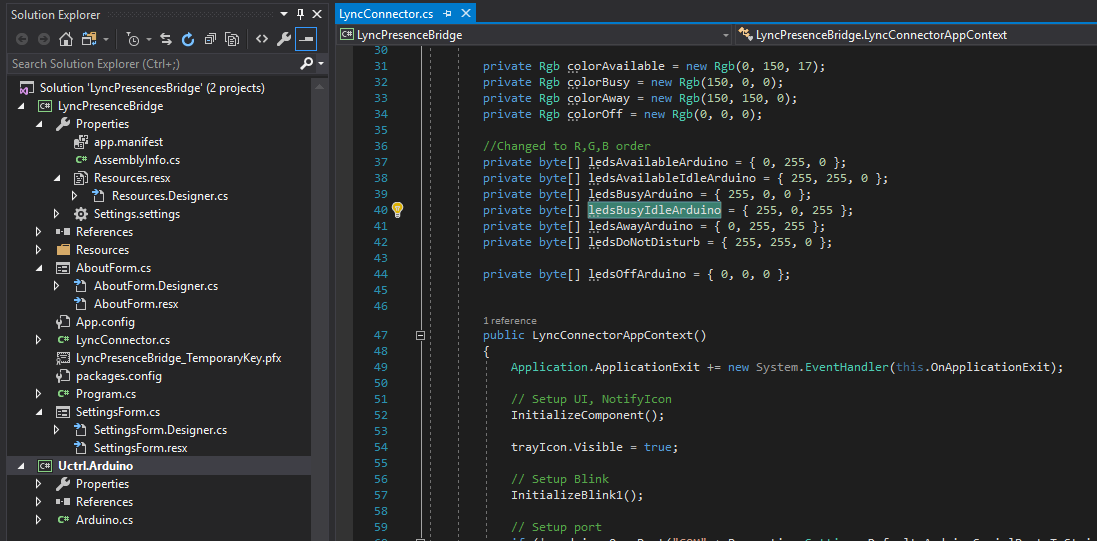Select SettingsForm.resx file
Image resolution: width=1097 pixels, height=541 pixels.
coord(141,448)
